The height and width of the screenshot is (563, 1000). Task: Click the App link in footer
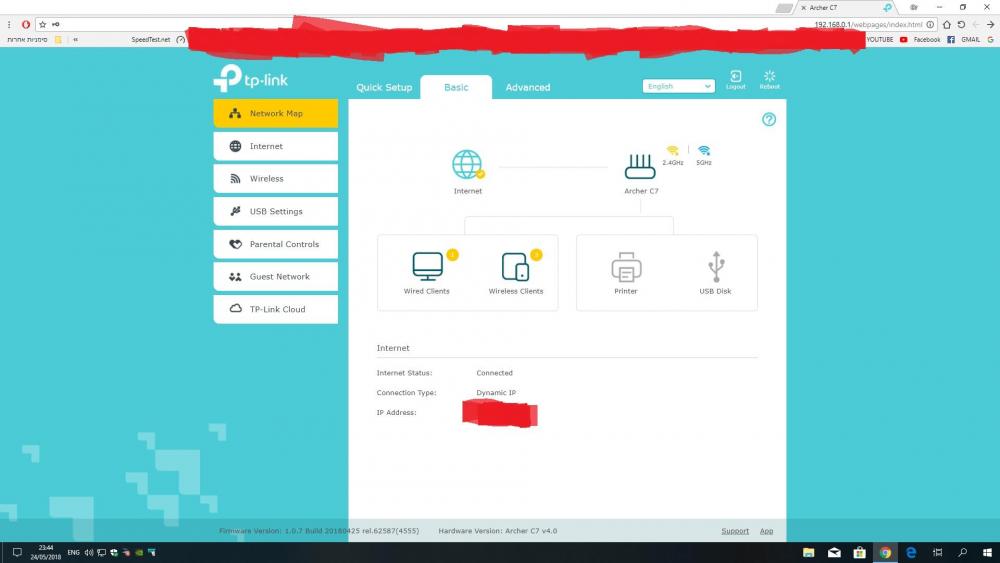(x=766, y=530)
